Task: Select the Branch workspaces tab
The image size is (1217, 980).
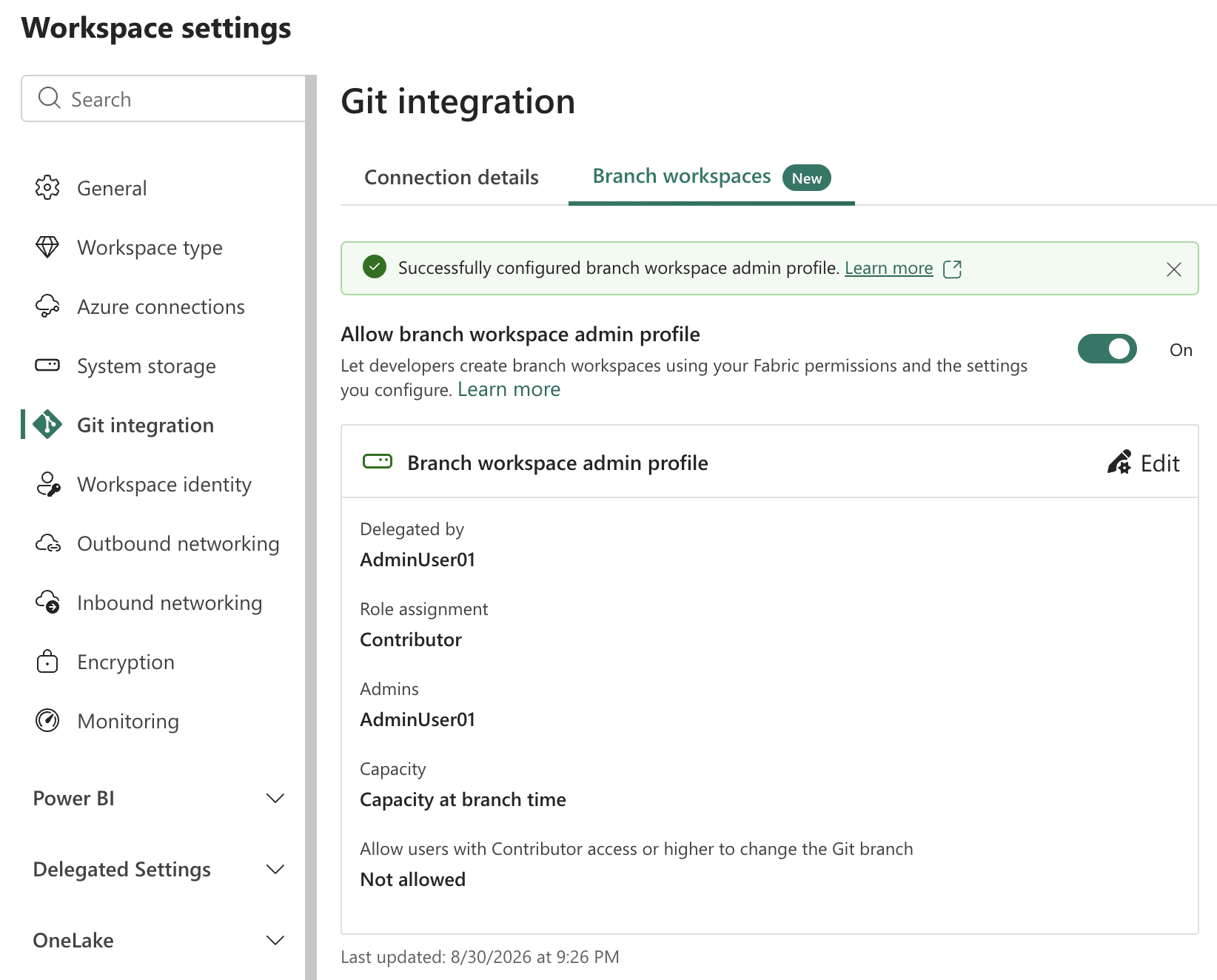Action: pyautogui.click(x=711, y=178)
